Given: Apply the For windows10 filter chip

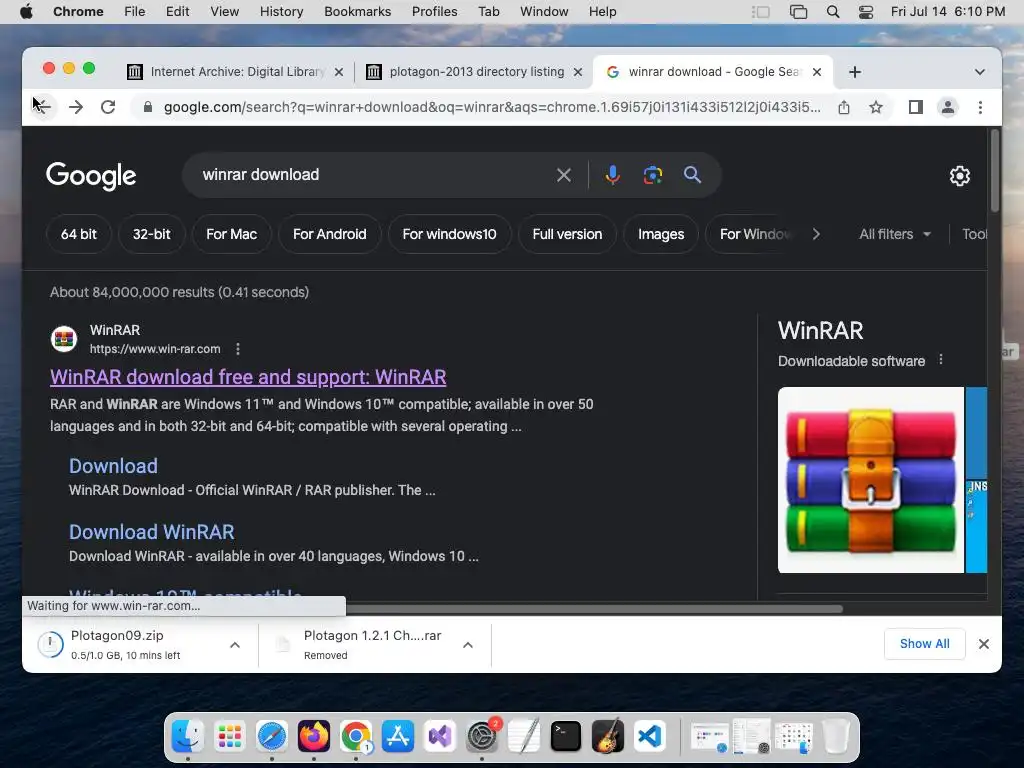Looking at the screenshot, I should (x=449, y=234).
